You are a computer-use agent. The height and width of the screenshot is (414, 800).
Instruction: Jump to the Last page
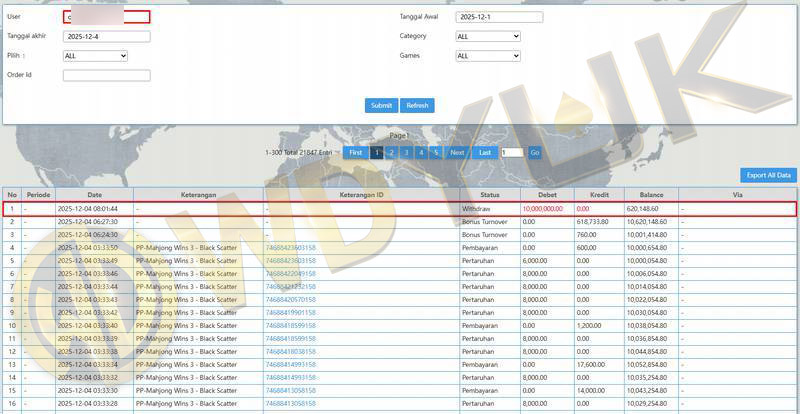[485, 152]
